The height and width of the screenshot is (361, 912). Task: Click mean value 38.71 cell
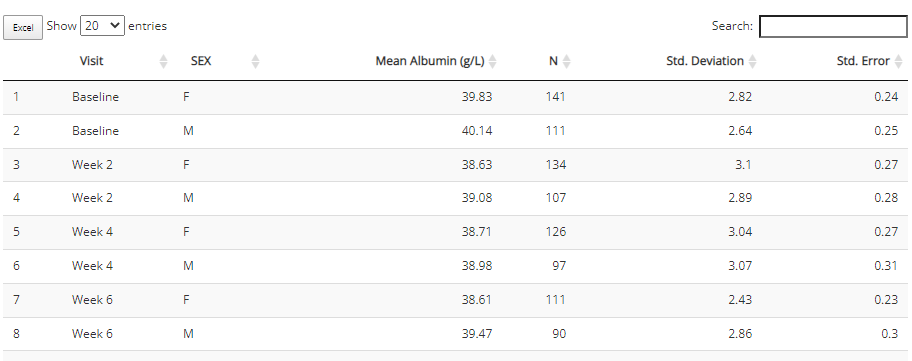coord(477,232)
